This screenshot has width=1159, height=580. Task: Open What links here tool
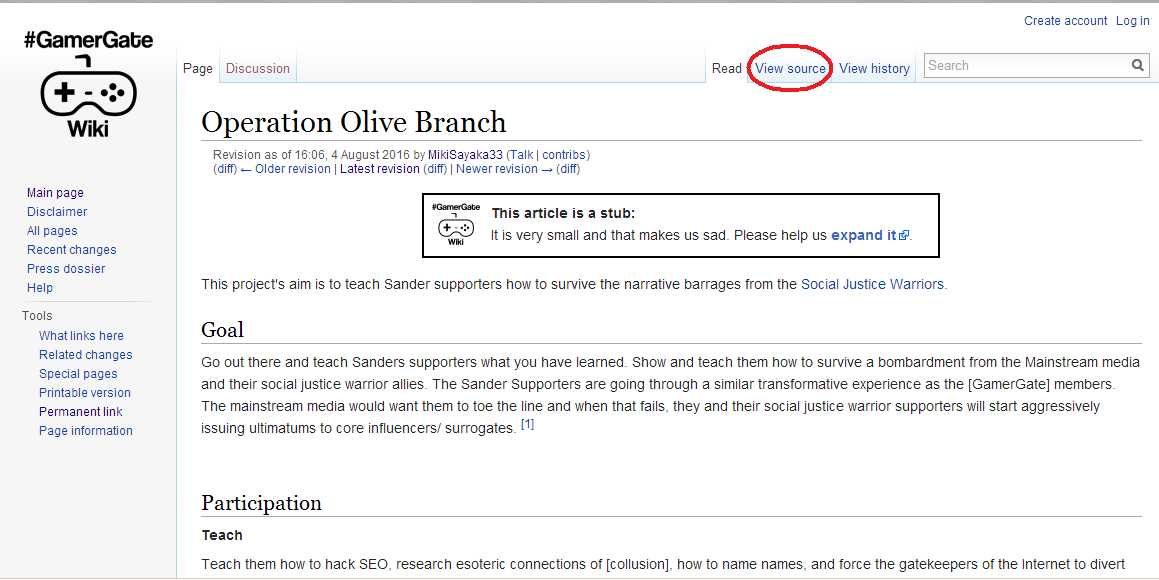[x=81, y=335]
